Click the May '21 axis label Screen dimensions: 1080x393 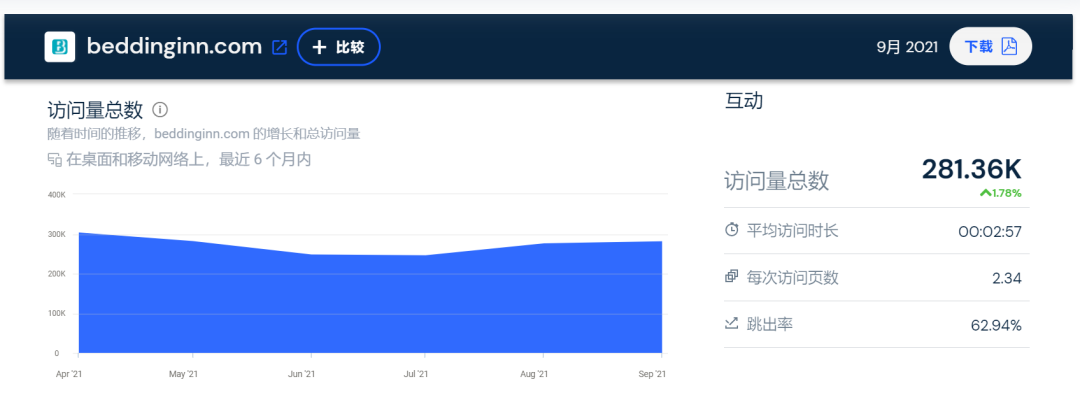click(x=183, y=374)
